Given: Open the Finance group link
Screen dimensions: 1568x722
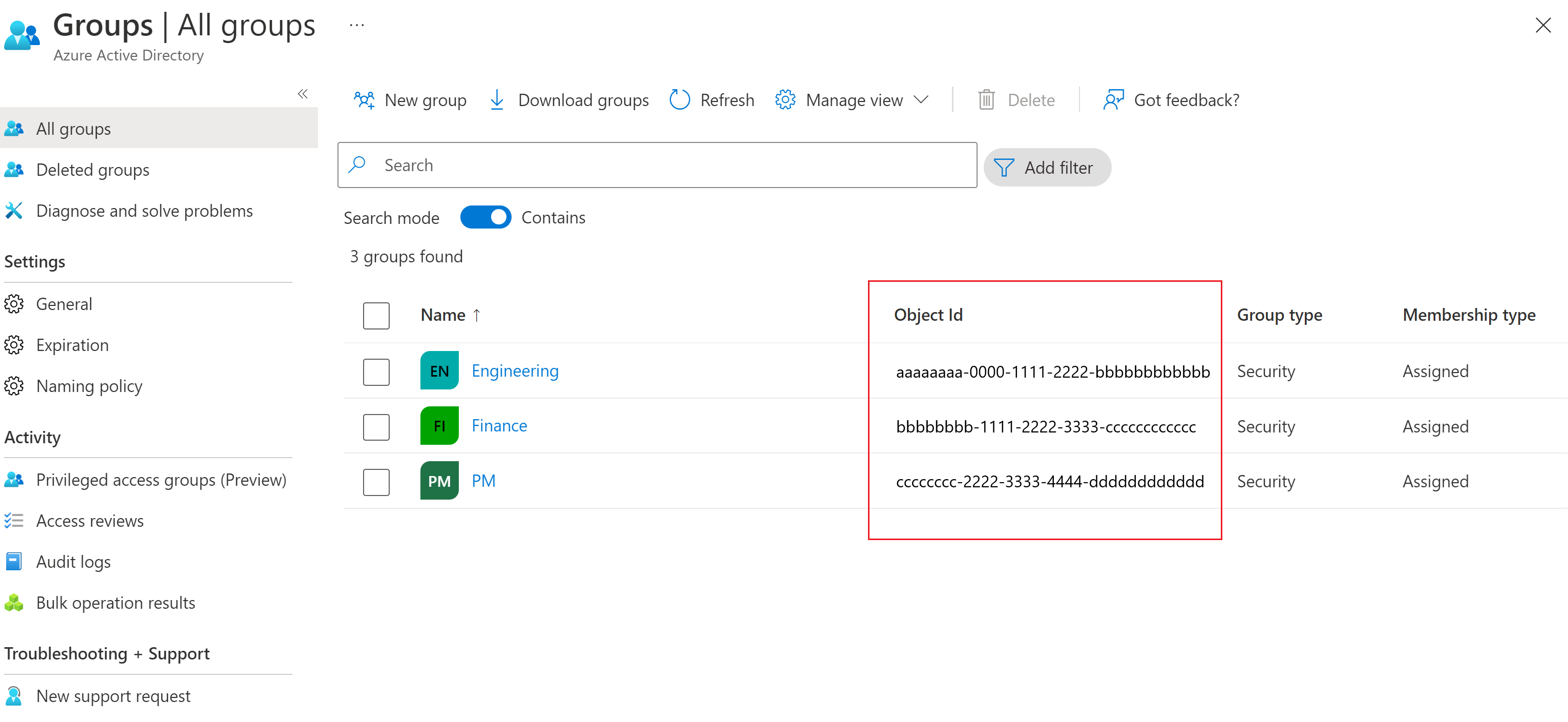Looking at the screenshot, I should [499, 426].
